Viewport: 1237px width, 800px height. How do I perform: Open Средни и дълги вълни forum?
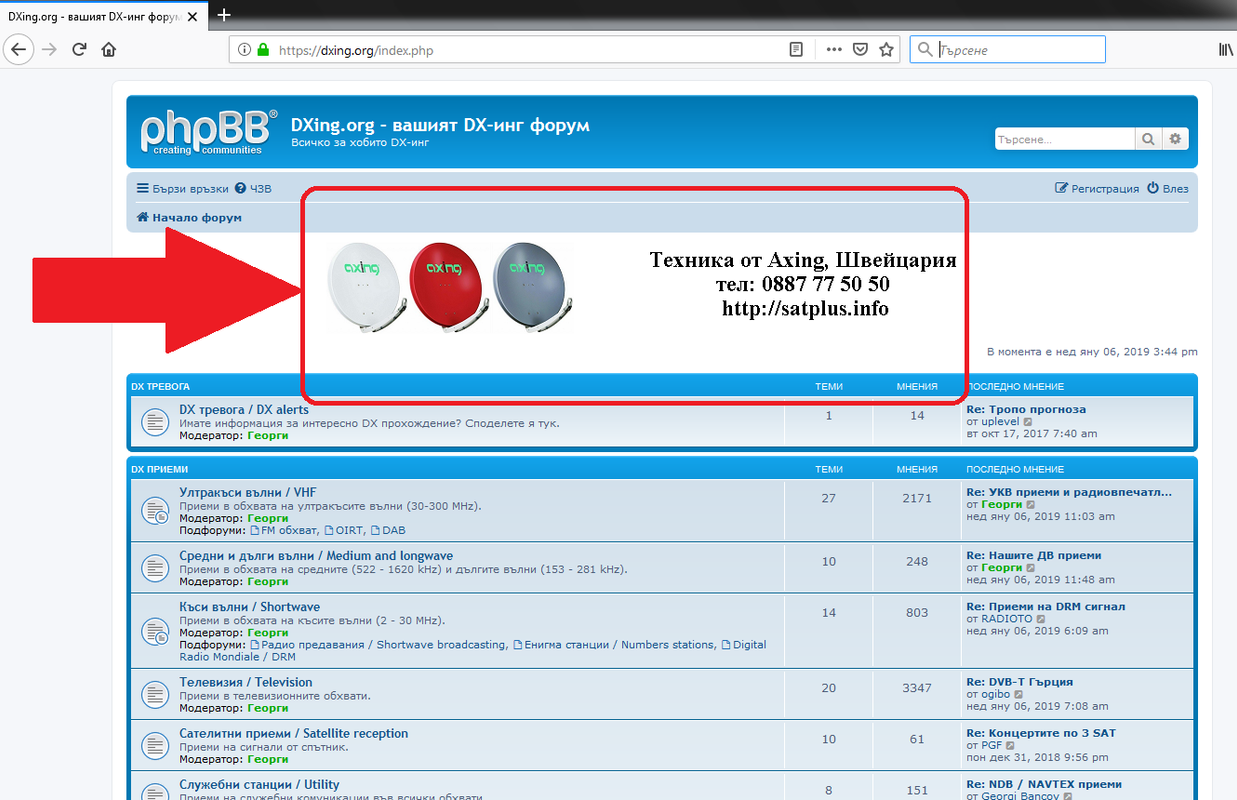pyautogui.click(x=316, y=556)
